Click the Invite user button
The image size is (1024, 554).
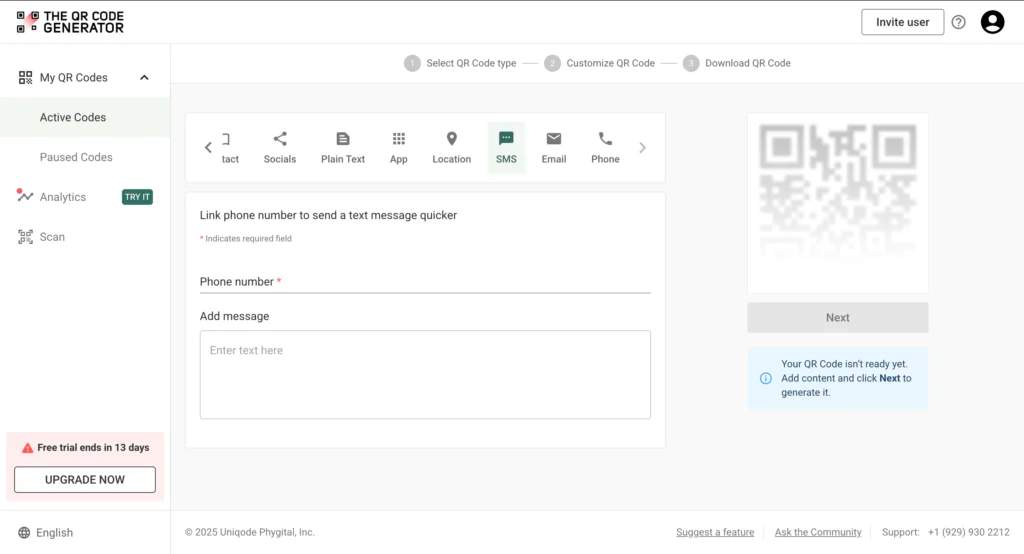[x=903, y=22]
